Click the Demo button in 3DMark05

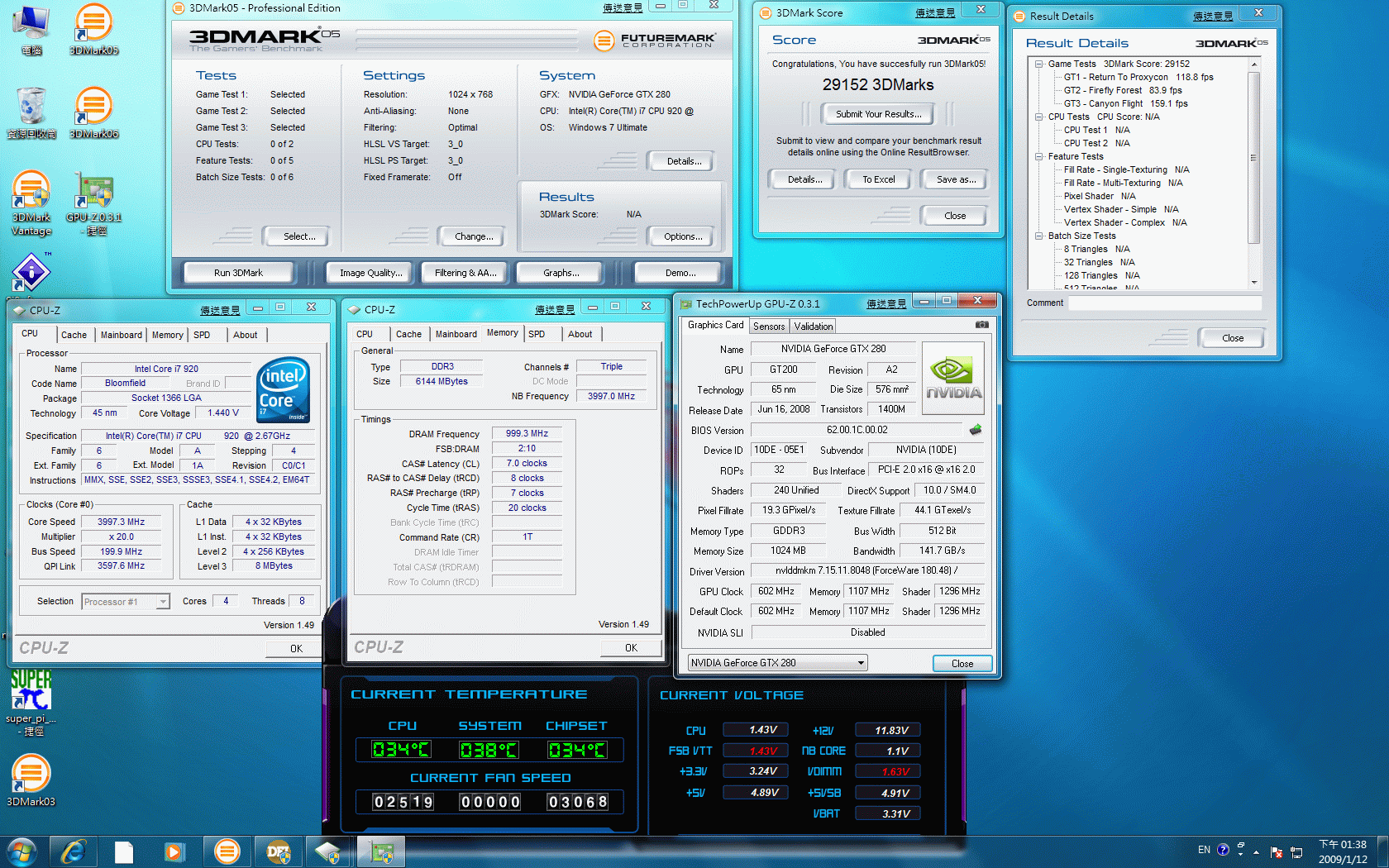coord(680,273)
